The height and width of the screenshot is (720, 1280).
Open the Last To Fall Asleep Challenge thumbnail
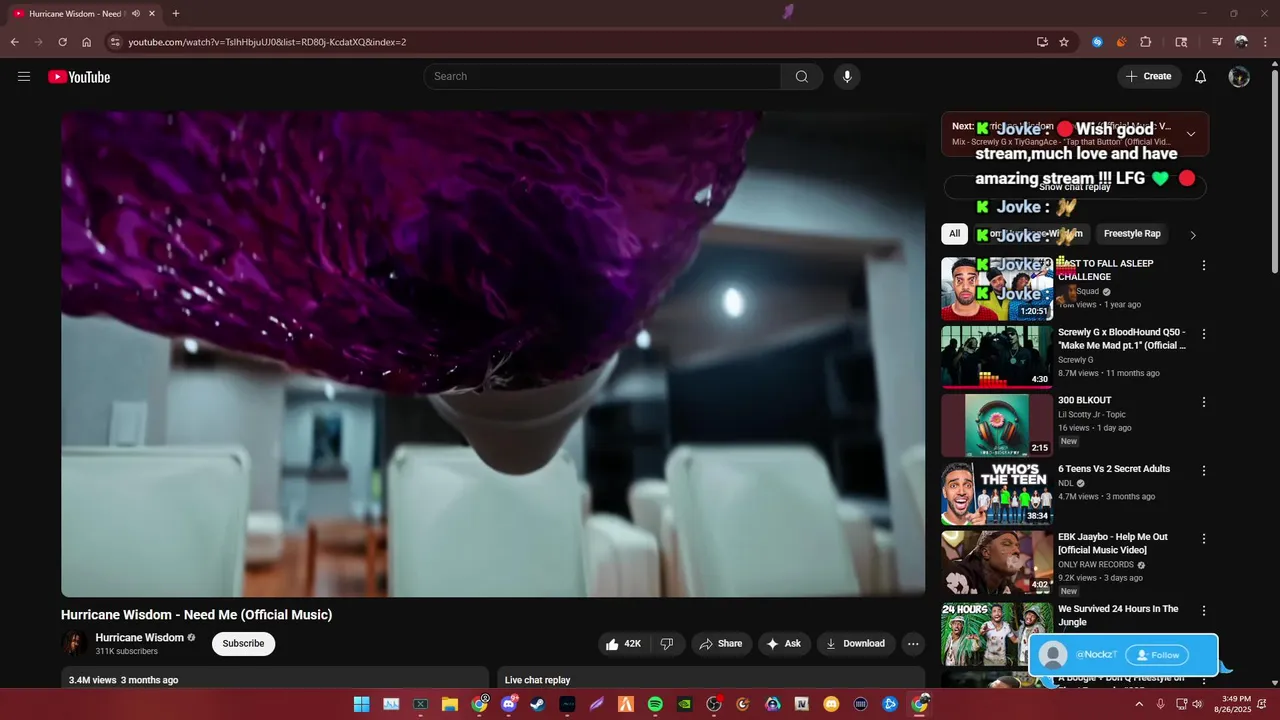[x=997, y=289]
